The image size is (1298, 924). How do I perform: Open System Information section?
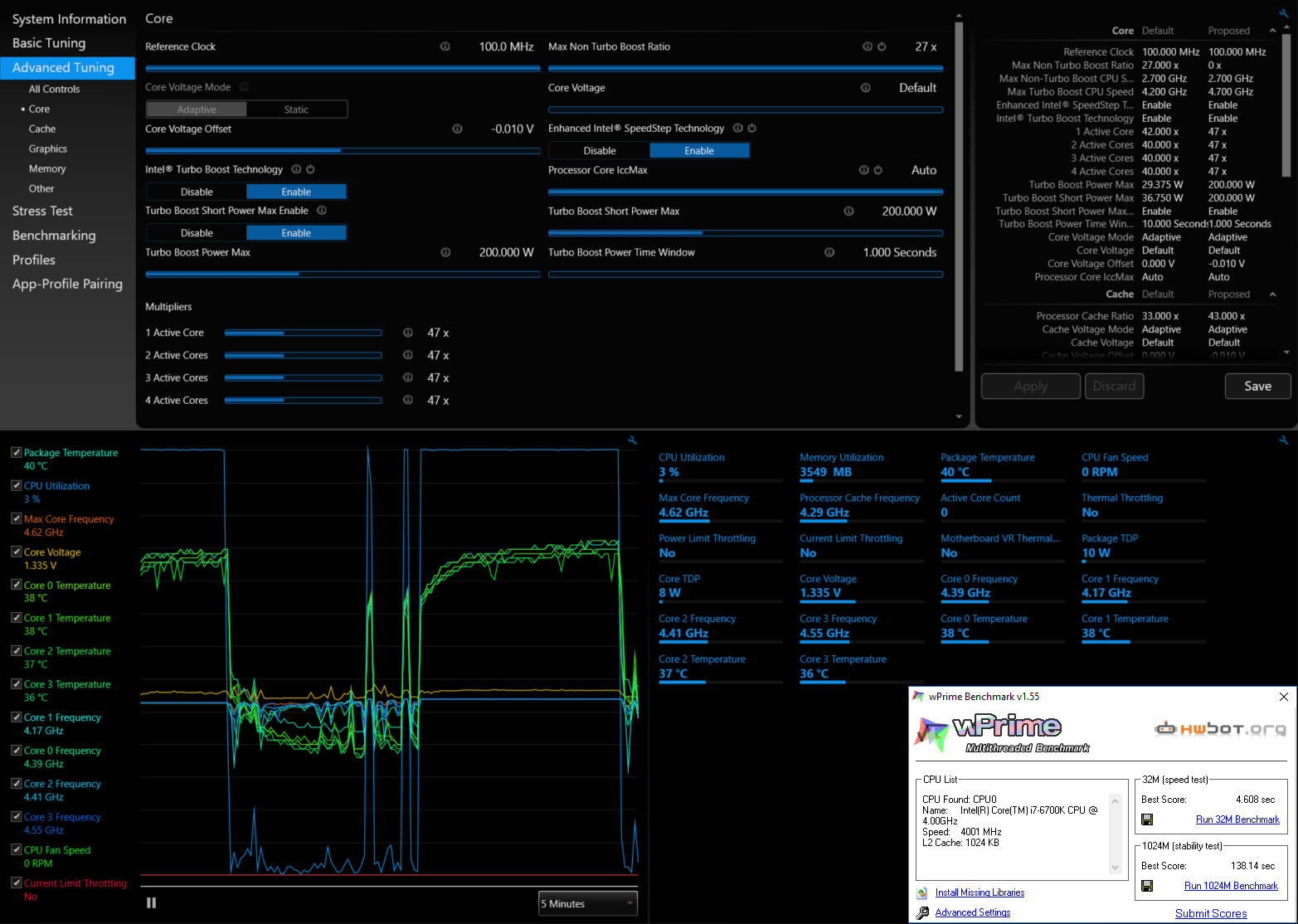click(x=69, y=19)
